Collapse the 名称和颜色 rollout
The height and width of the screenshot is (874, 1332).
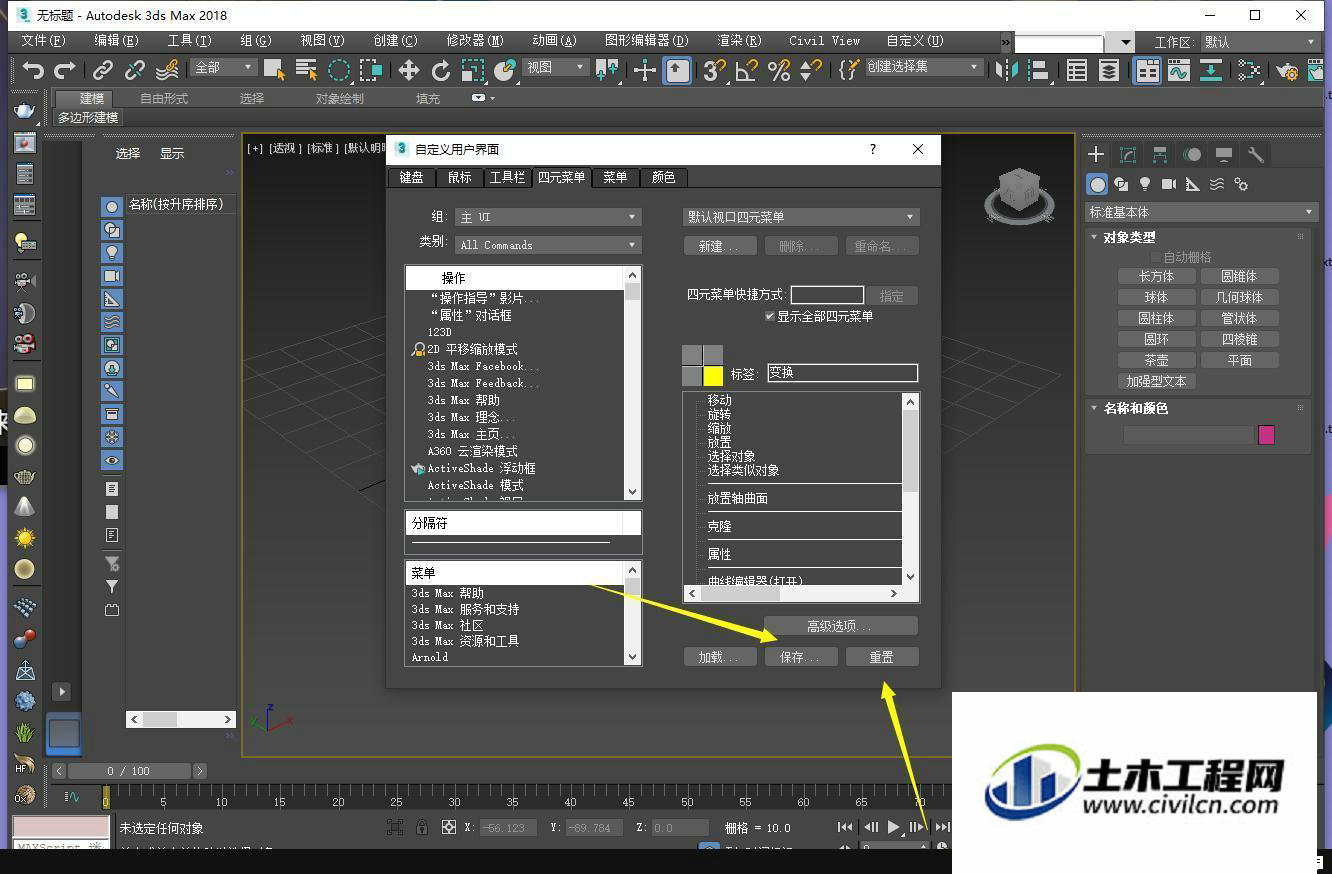click(1135, 408)
